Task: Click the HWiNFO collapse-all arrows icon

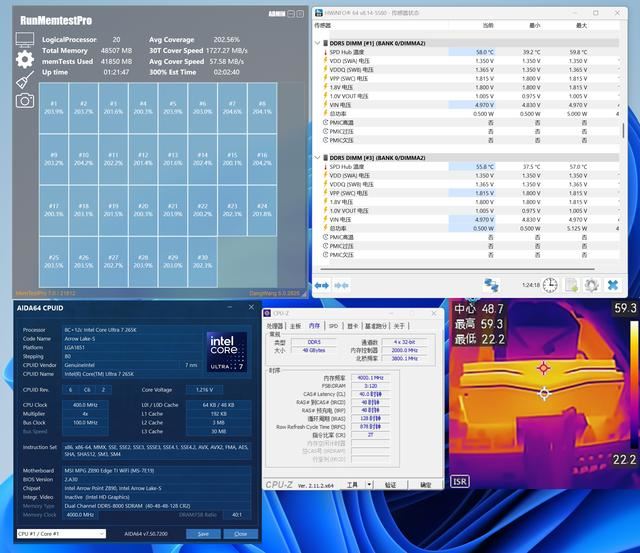Action: click(x=341, y=285)
